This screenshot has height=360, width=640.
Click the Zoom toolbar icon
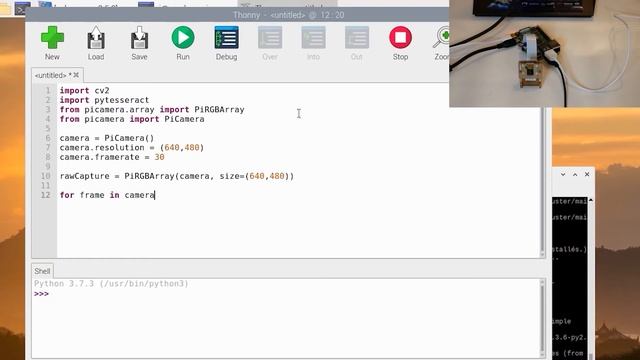pos(441,43)
